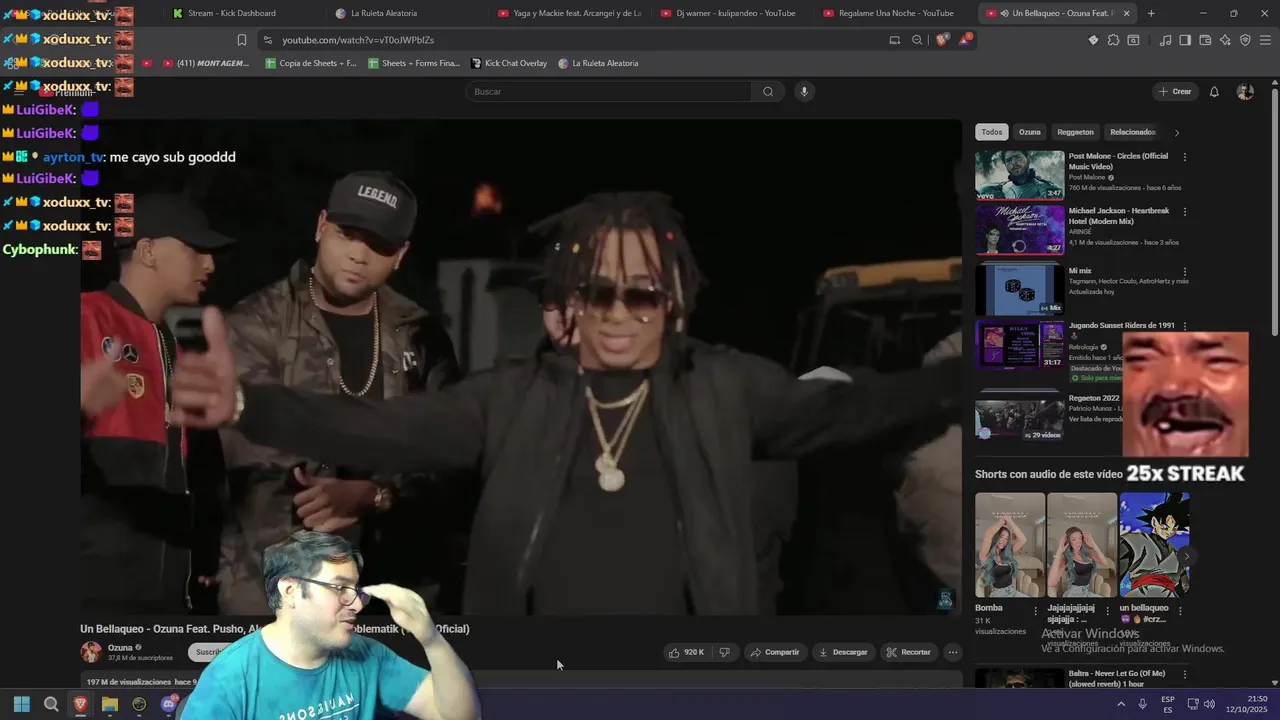Open the browser hamburger main menu

[1266, 40]
